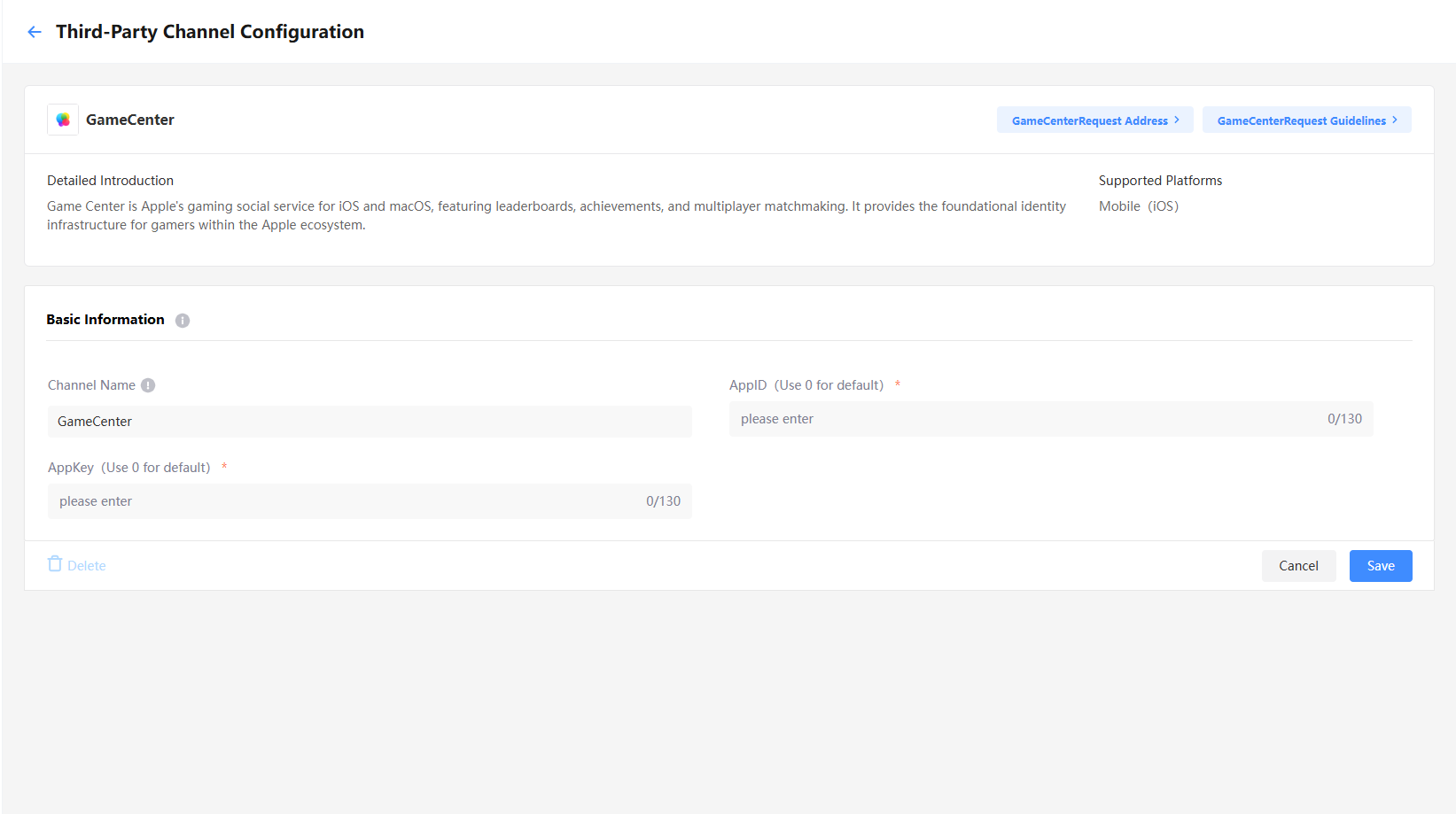Click the Detailed Introduction heading

(110, 181)
